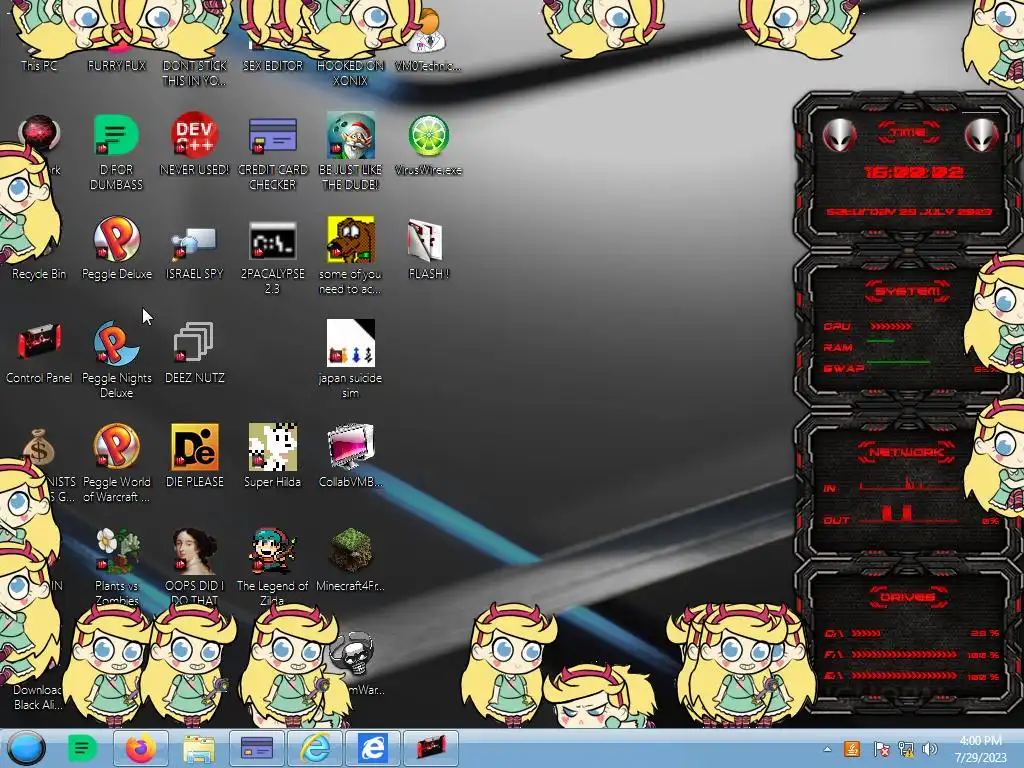This screenshot has height=768, width=1024.
Task: Open the Super Hilda icon
Action: point(272,447)
